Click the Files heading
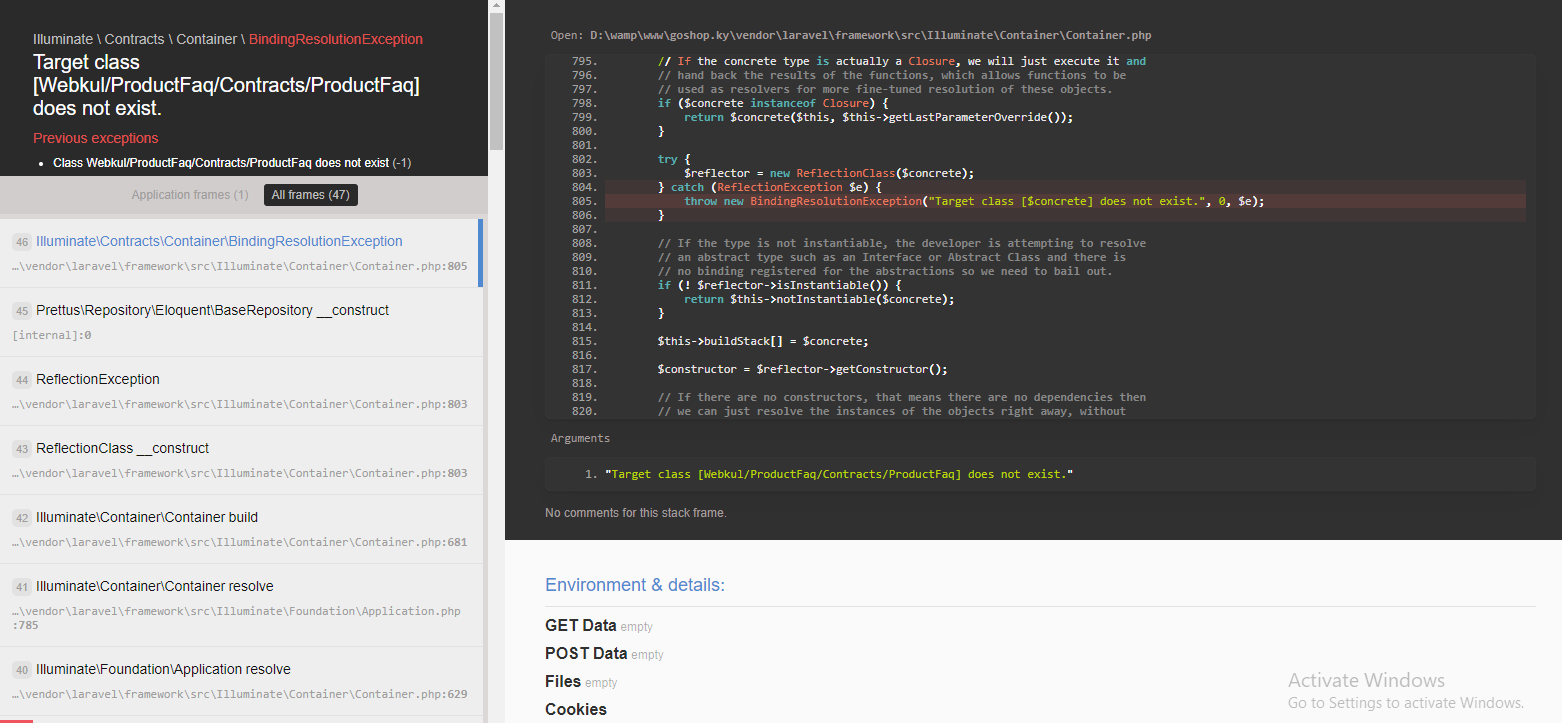Image resolution: width=1562 pixels, height=723 pixels. click(563, 682)
